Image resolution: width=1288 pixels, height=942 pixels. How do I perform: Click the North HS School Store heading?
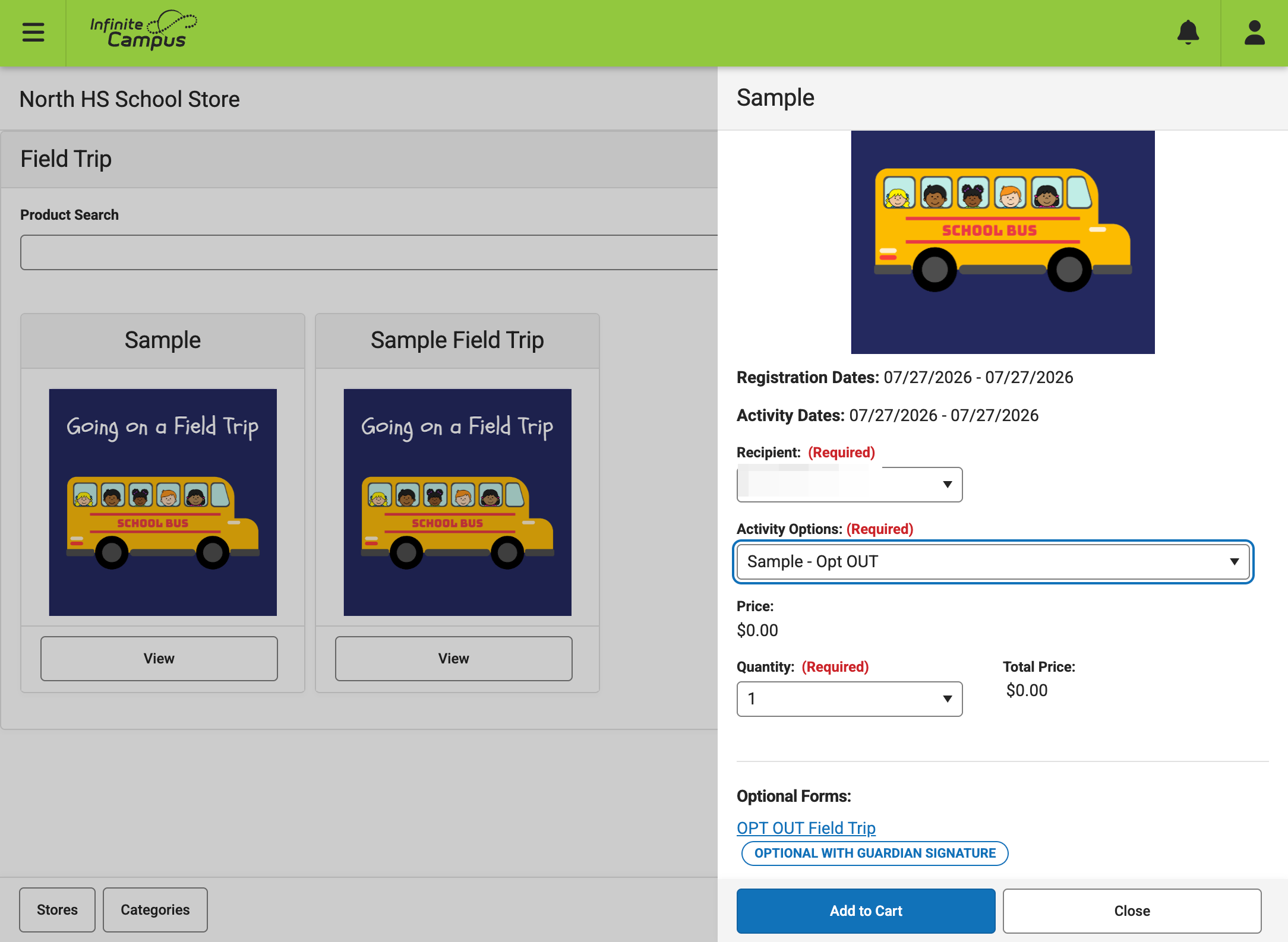[x=130, y=99]
